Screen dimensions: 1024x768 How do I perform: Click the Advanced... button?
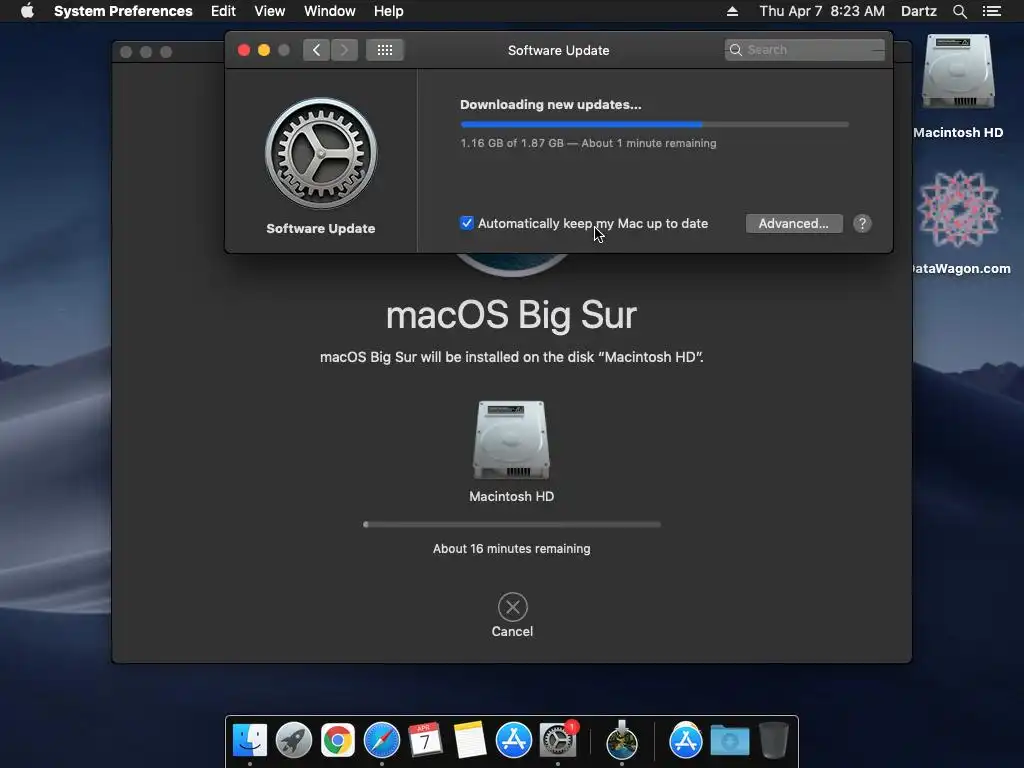(794, 223)
